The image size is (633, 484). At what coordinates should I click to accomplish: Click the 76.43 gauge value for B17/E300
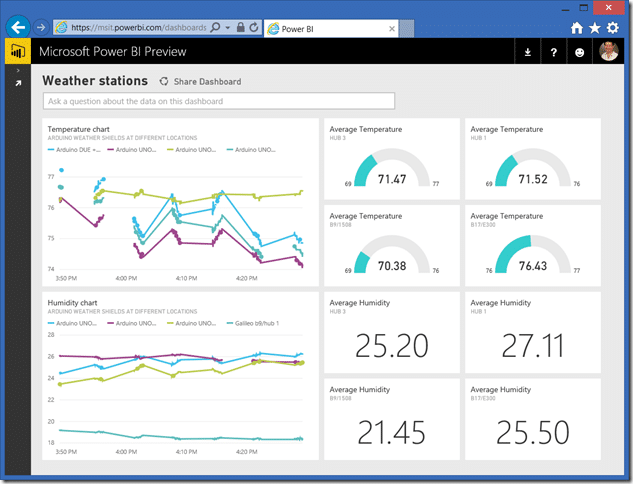pyautogui.click(x=533, y=266)
